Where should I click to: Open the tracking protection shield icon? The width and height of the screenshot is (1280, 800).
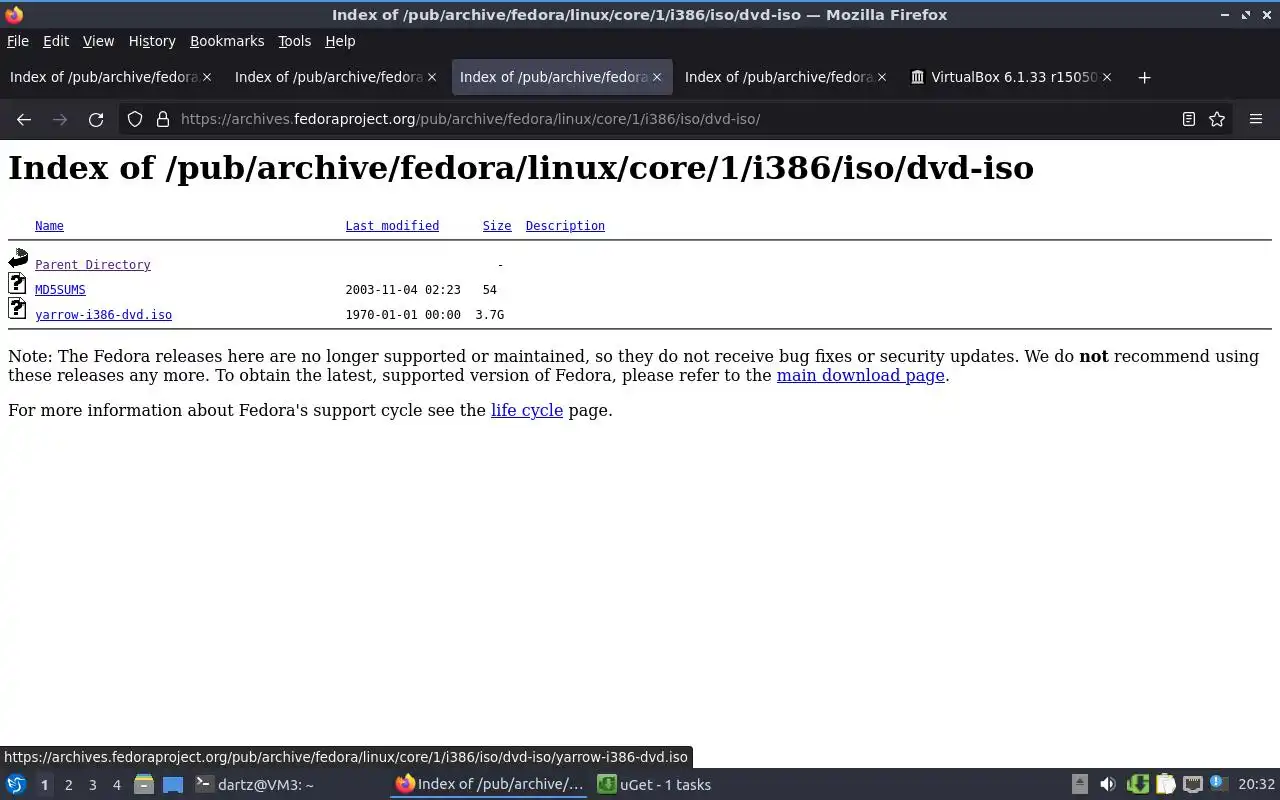(x=135, y=119)
